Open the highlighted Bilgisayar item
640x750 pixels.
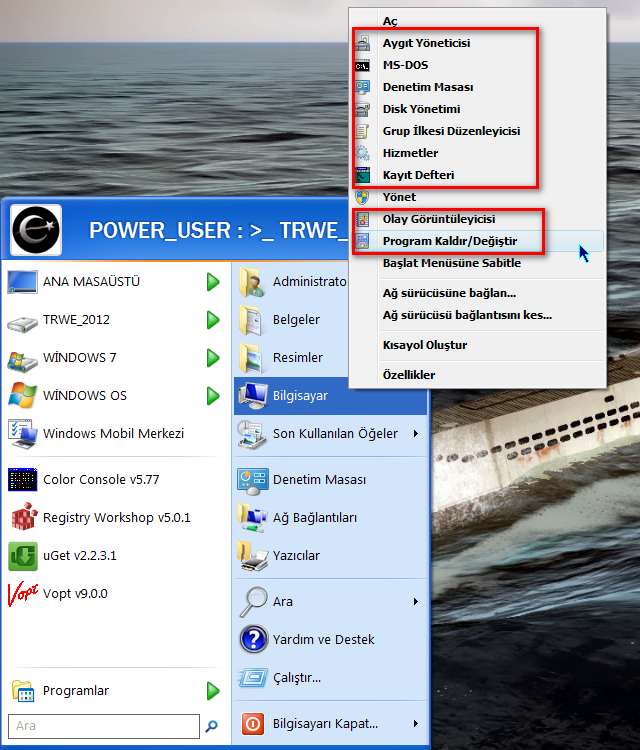(330, 396)
